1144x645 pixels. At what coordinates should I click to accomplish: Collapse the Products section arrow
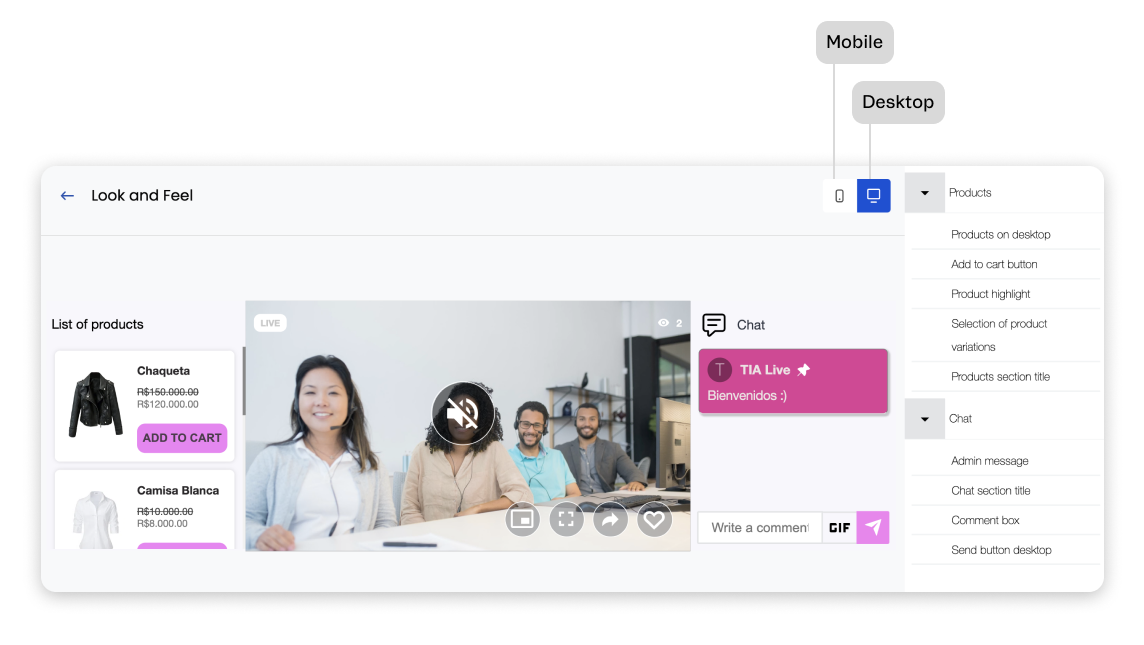click(925, 193)
